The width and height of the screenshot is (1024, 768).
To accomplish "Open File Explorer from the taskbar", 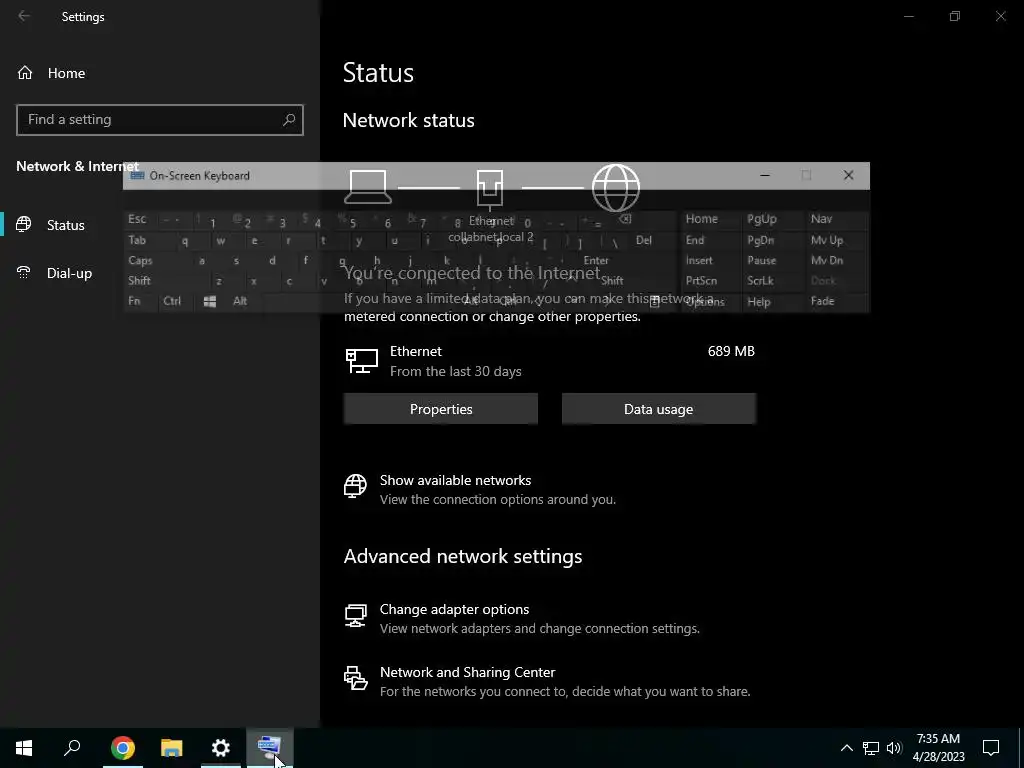I will [x=171, y=748].
